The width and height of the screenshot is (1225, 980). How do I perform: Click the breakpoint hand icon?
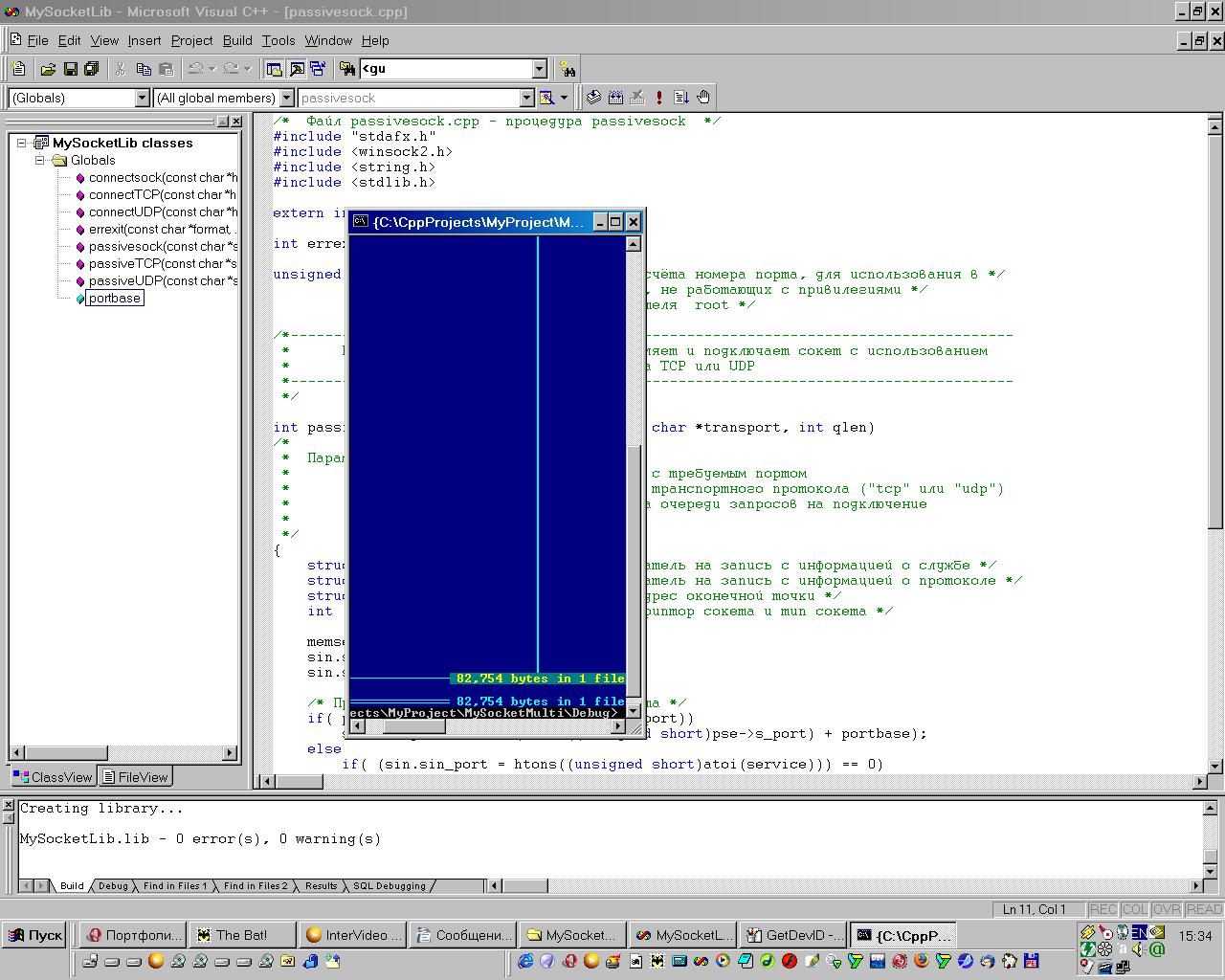tap(703, 98)
